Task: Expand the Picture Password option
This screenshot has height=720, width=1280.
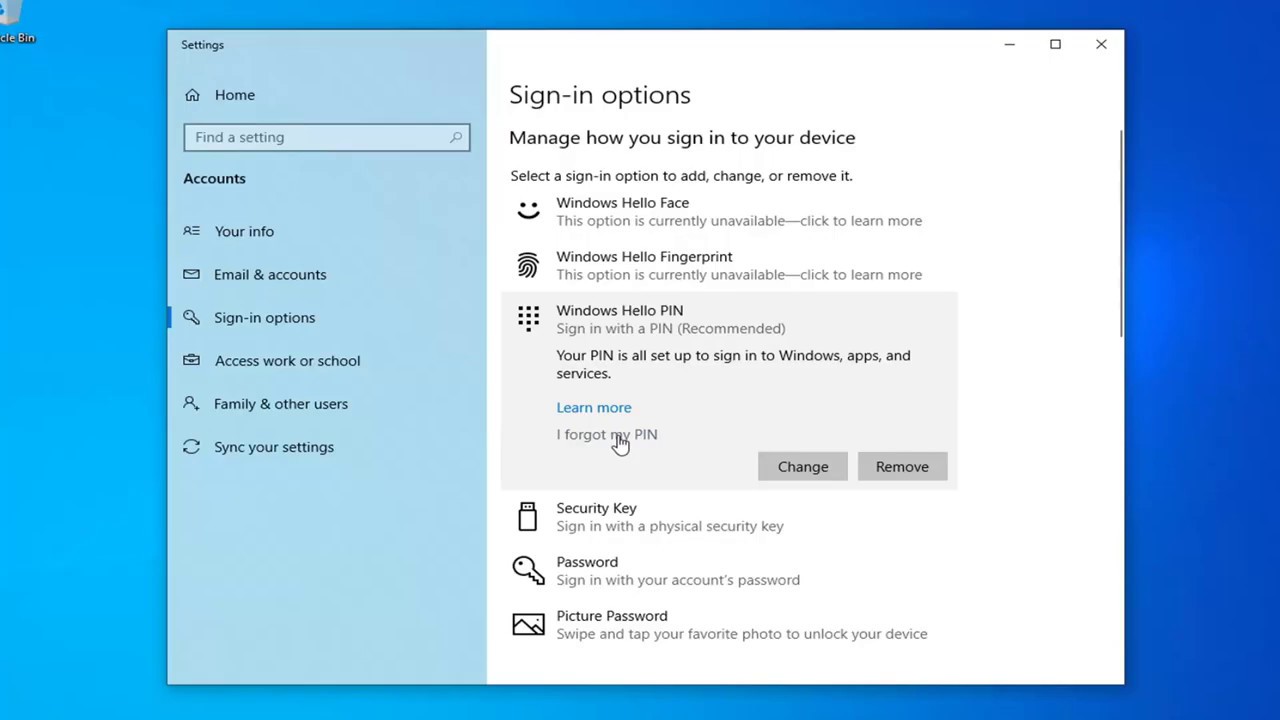Action: point(729,625)
